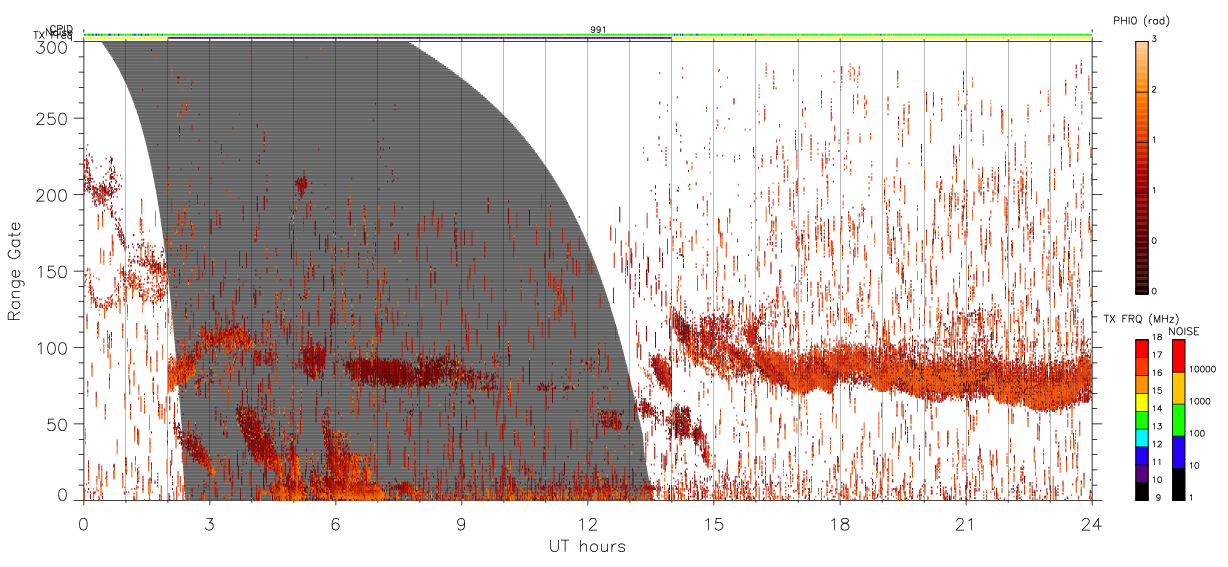This screenshot has width=1228, height=567.
Task: Click the TX FRQ legend label '14'
Action: click(1159, 409)
